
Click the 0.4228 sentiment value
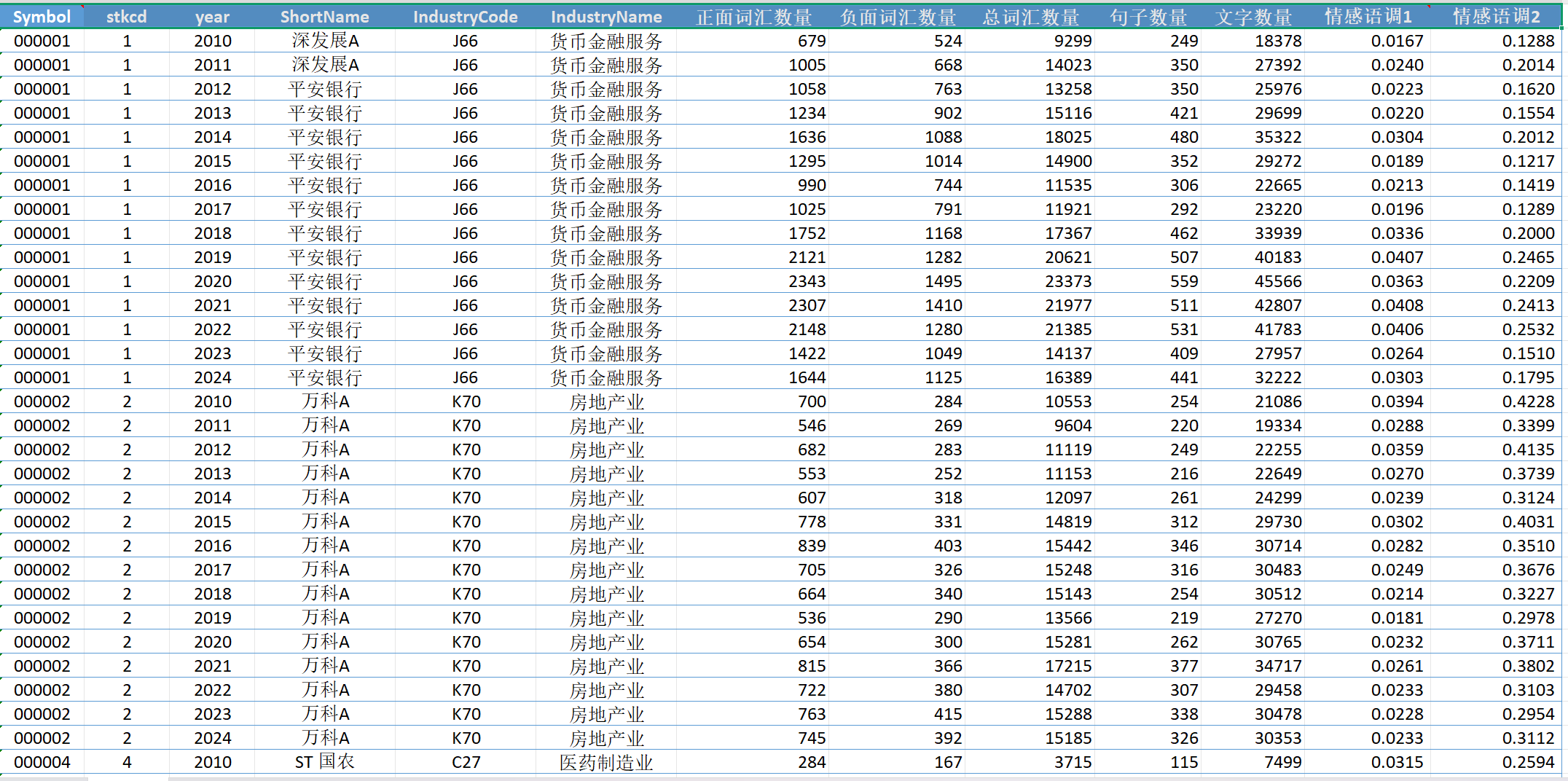tap(1497, 401)
